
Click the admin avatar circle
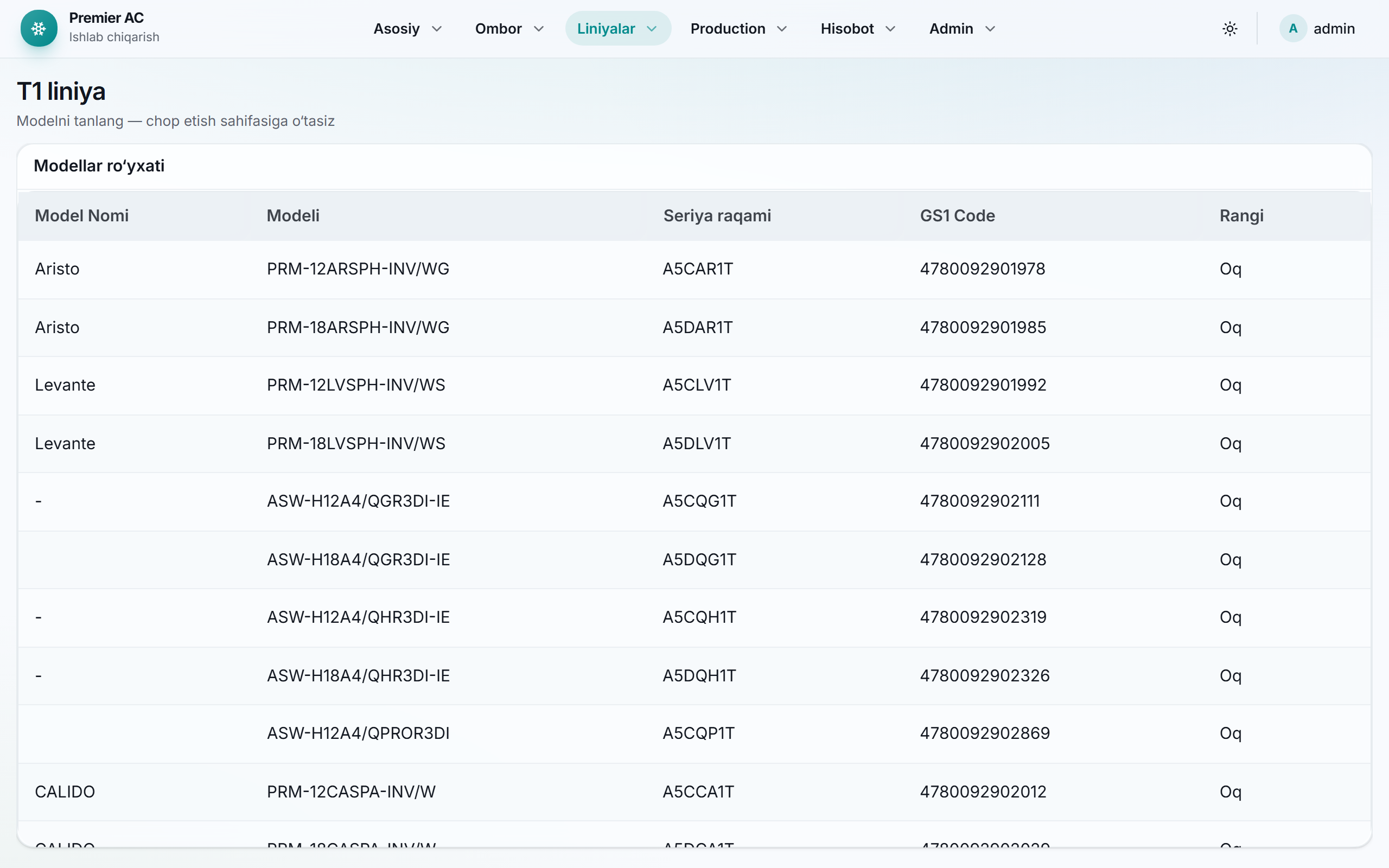[1292, 28]
